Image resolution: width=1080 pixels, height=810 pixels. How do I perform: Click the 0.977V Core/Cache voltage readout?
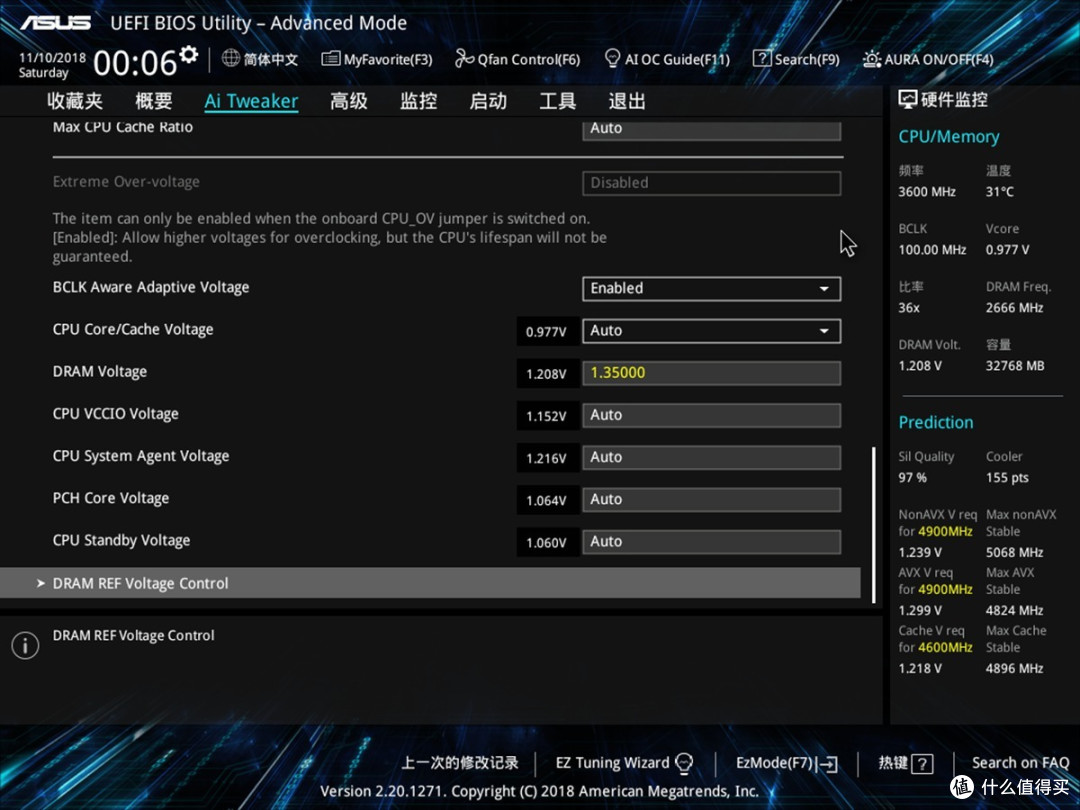pos(546,332)
